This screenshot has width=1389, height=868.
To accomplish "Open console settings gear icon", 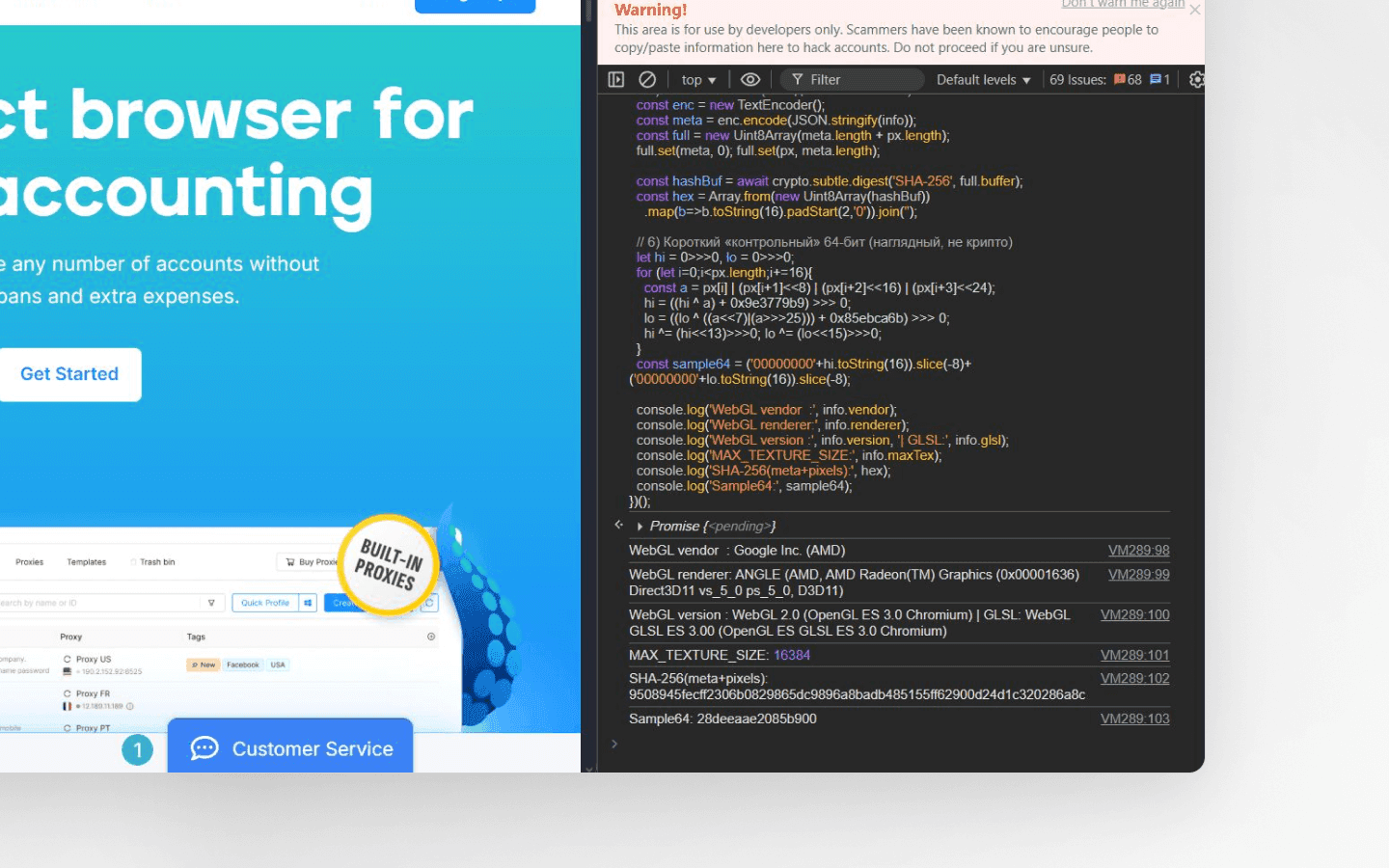I will tap(1196, 80).
